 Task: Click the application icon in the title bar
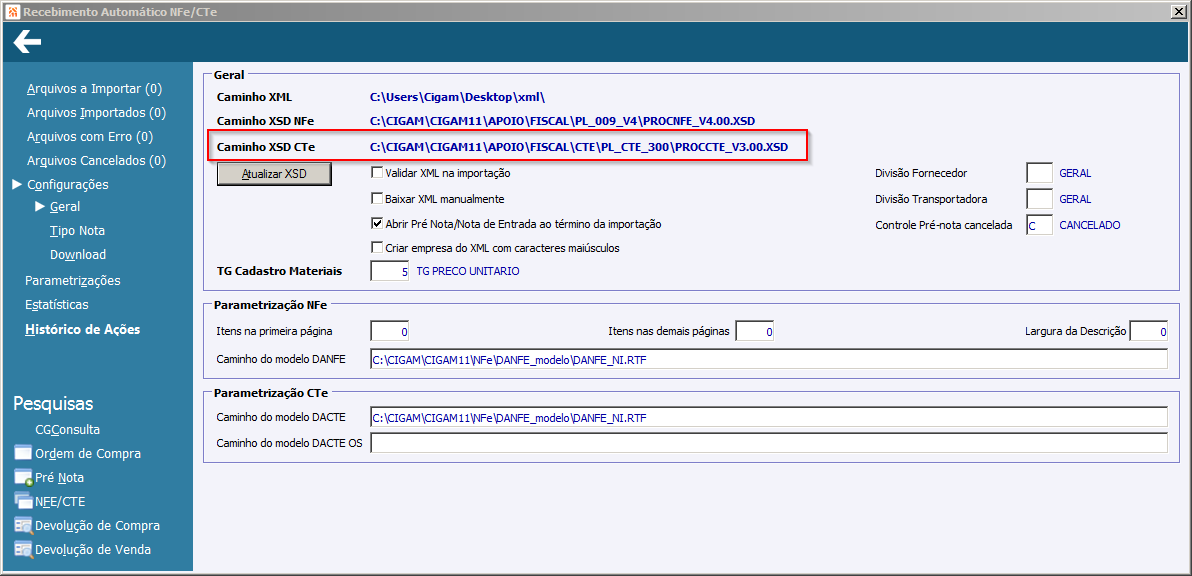[x=11, y=11]
